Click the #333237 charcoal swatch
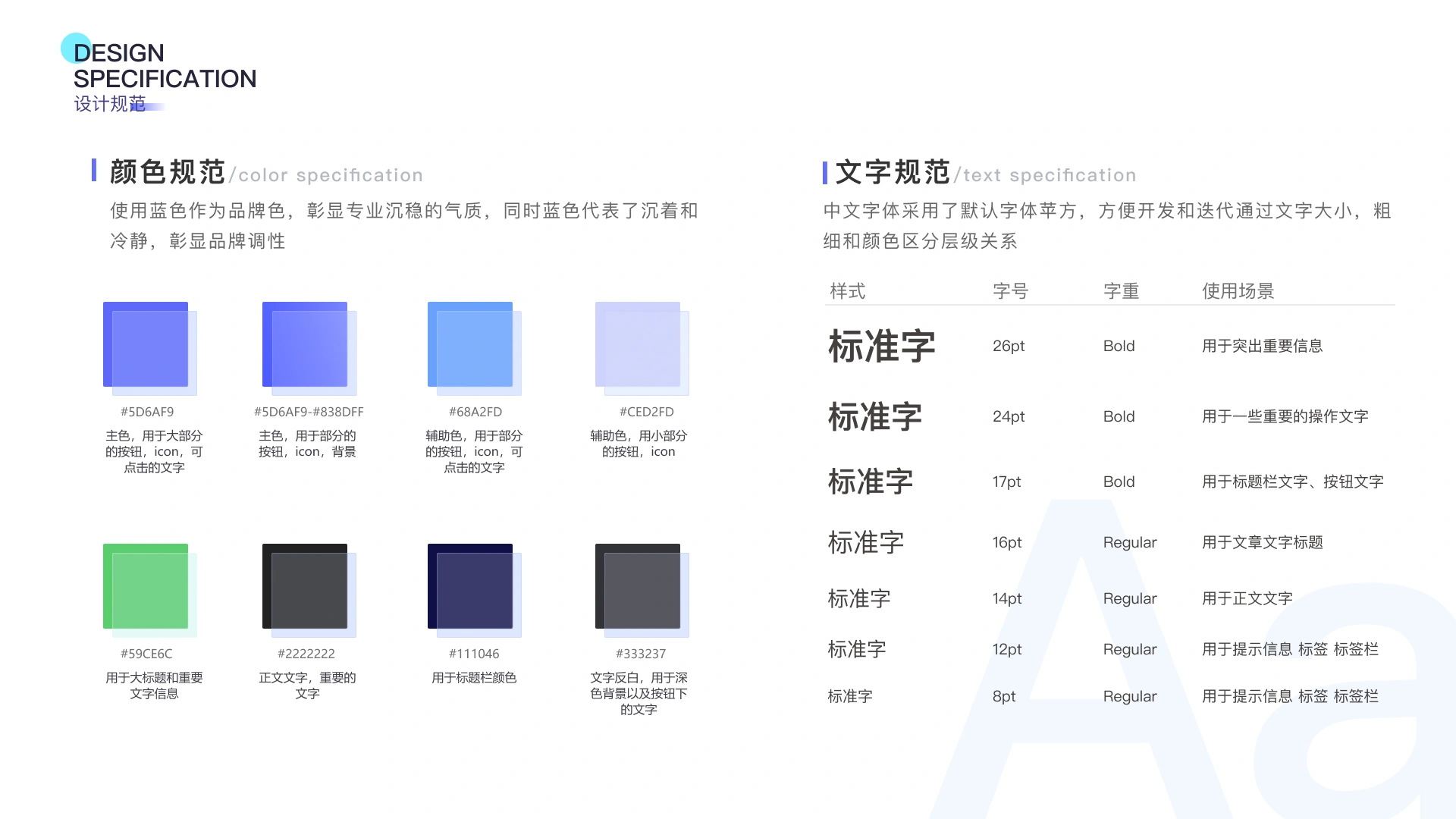The width and height of the screenshot is (1456, 819). pos(642,589)
